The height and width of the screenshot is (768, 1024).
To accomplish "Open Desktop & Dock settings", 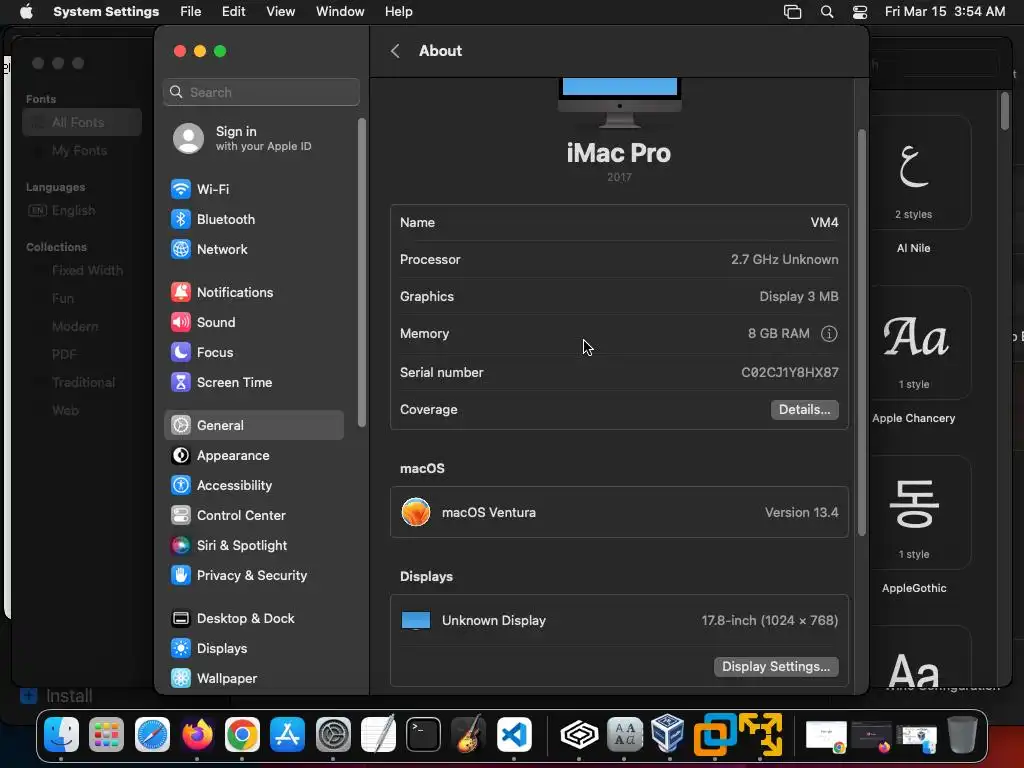I will coord(254,618).
